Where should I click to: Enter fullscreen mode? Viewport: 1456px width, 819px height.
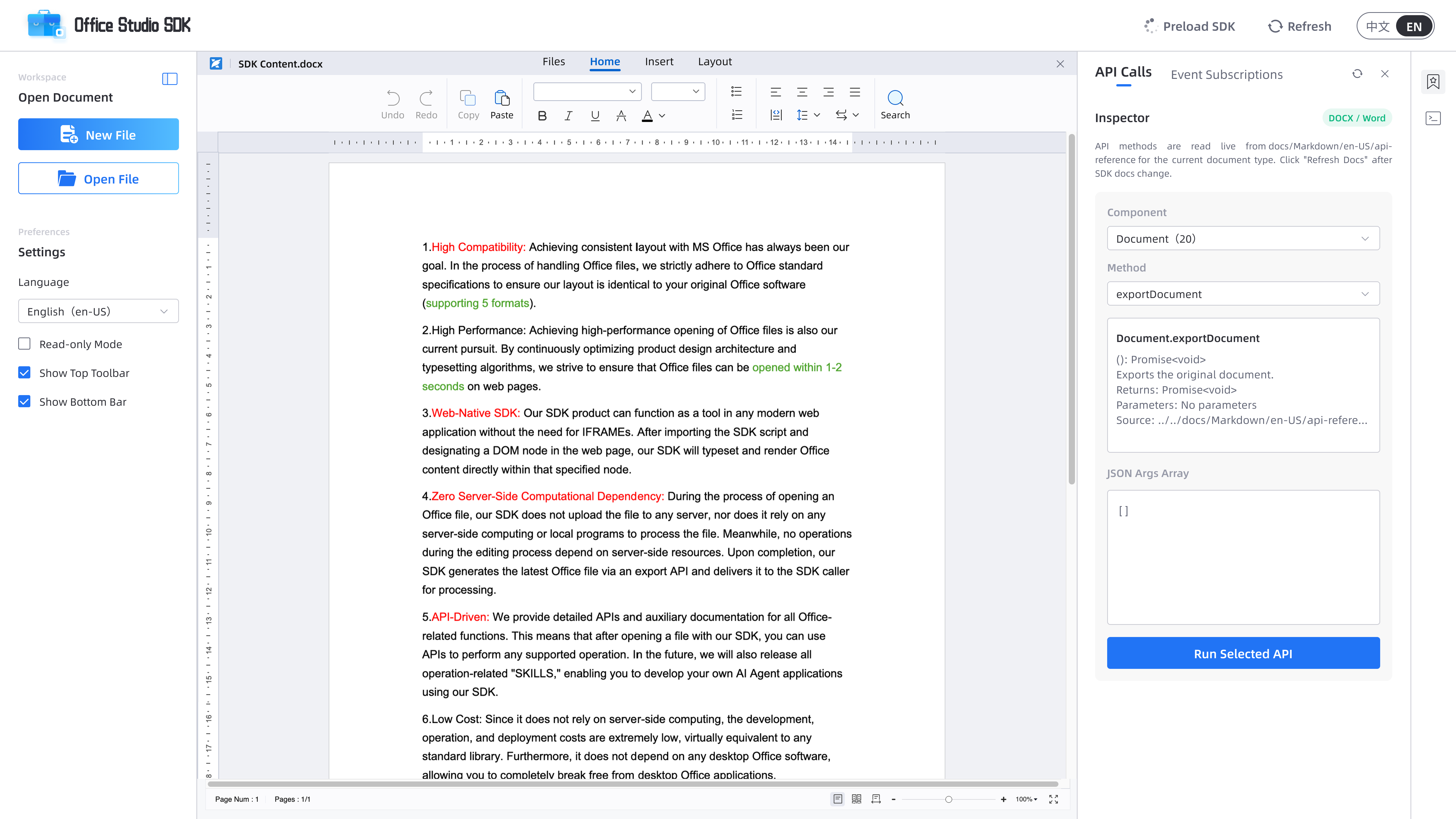coord(1054,799)
